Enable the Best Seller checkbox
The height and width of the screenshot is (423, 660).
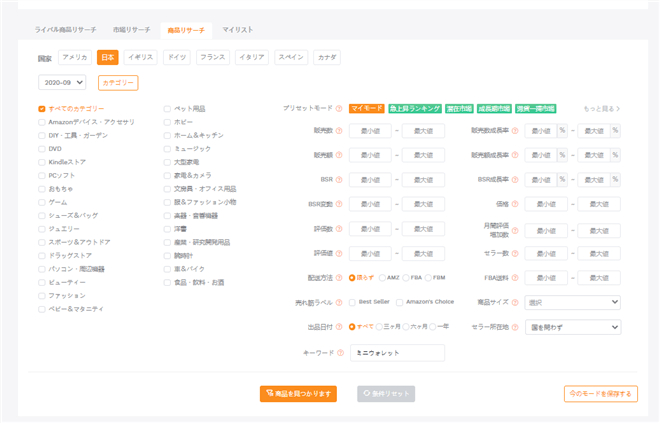click(352, 301)
